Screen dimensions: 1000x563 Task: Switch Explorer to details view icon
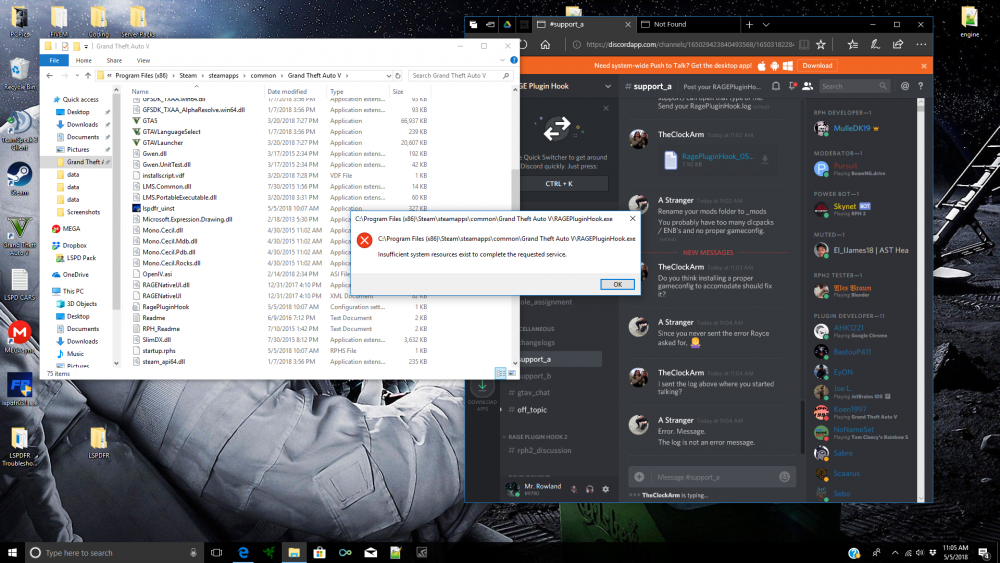point(501,373)
